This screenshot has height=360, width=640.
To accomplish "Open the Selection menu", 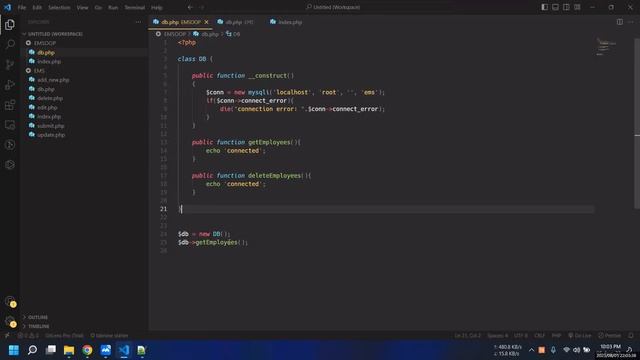I will click(59, 7).
